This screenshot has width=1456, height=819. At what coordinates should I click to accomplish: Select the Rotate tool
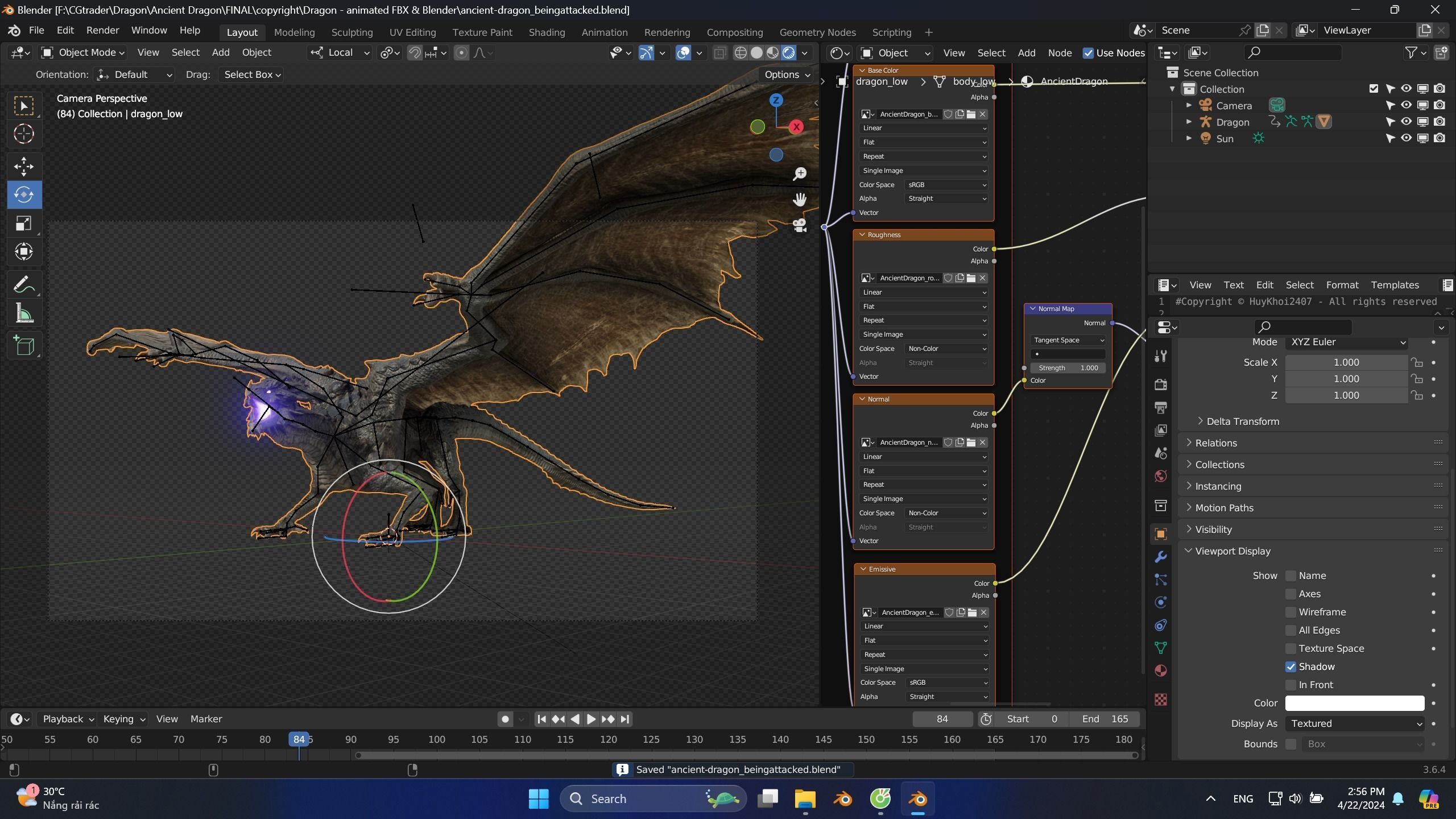[x=24, y=195]
